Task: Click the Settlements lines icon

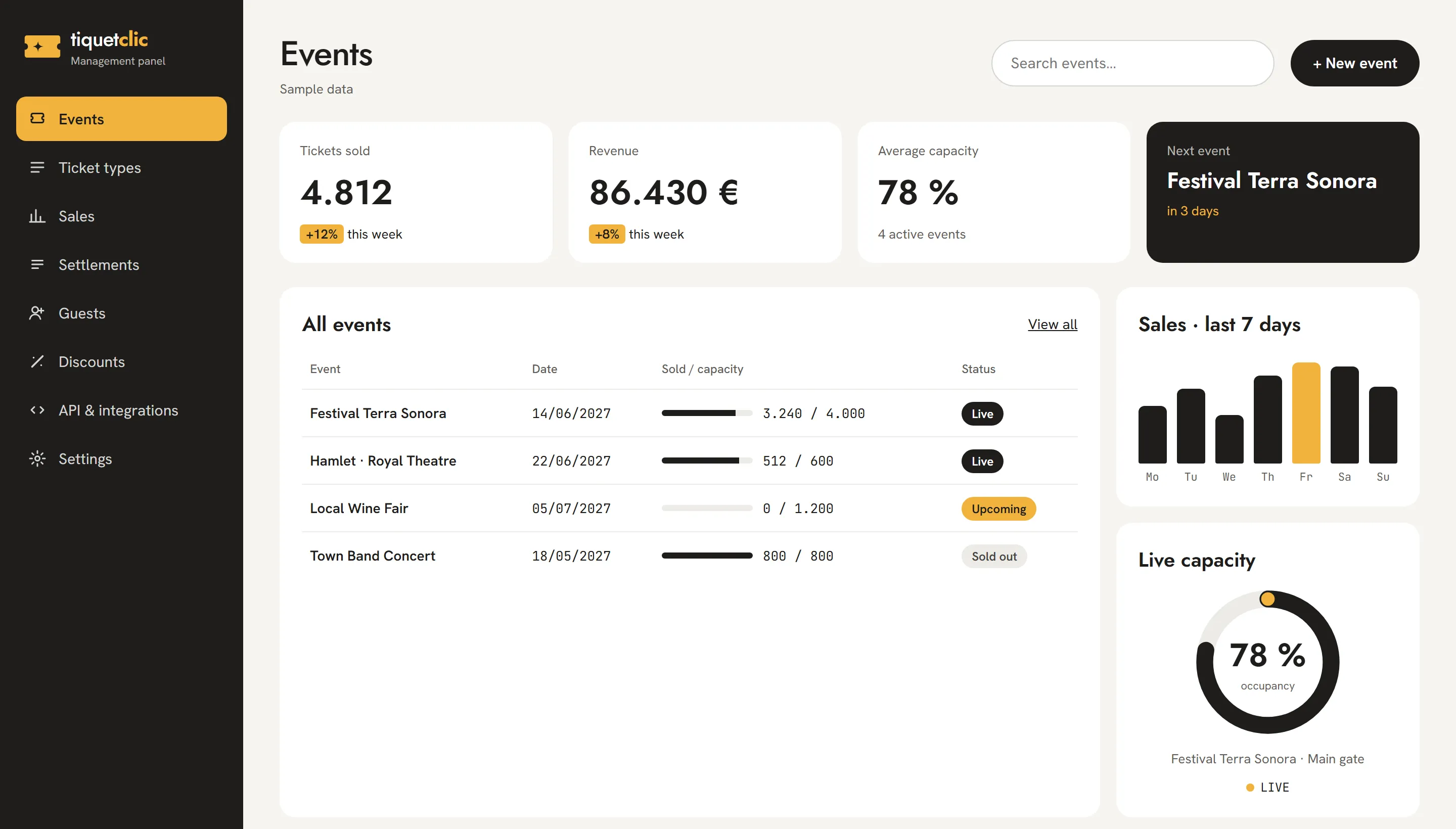Action: (37, 264)
